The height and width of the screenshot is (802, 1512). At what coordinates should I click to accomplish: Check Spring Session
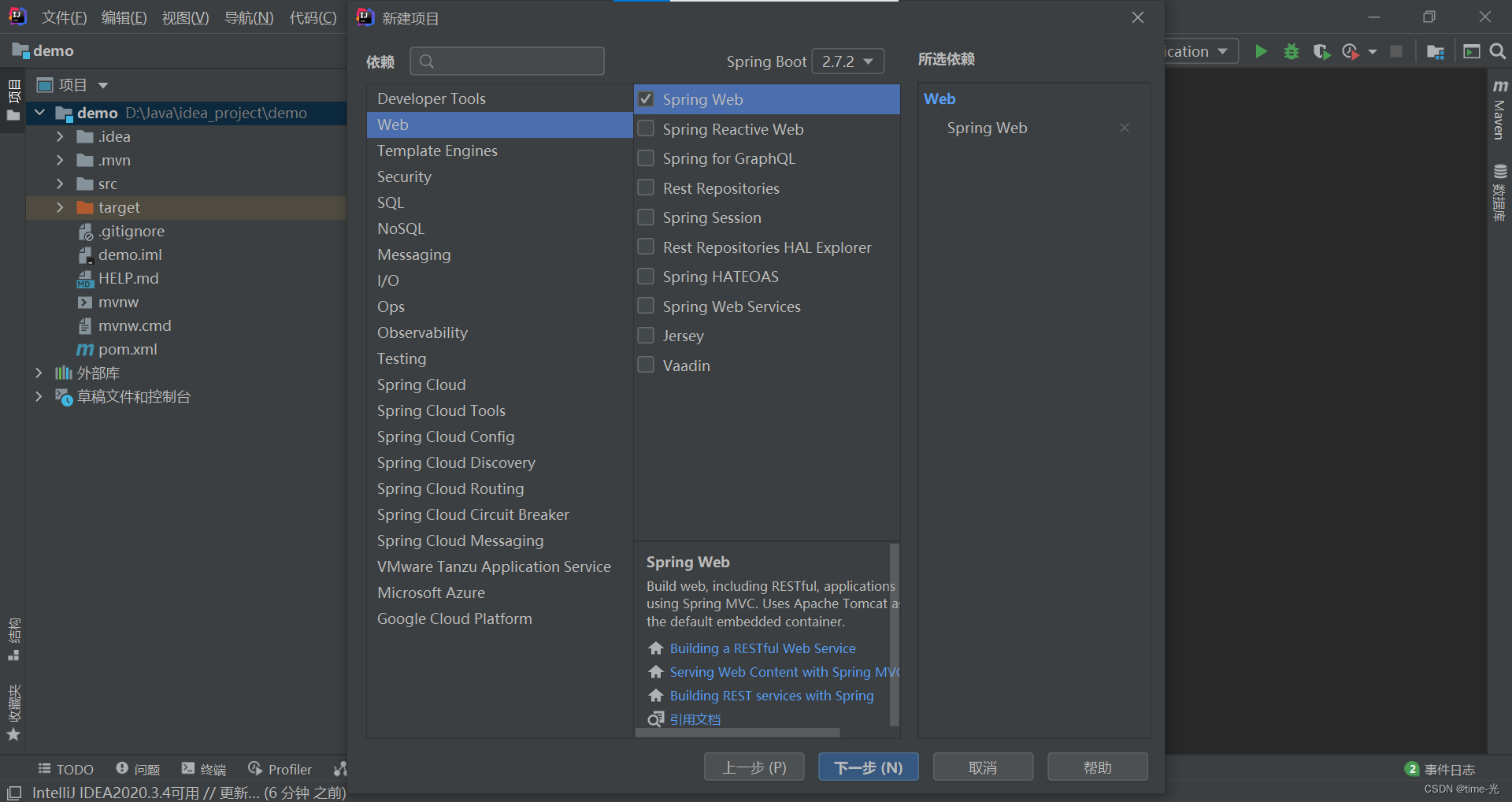646,217
